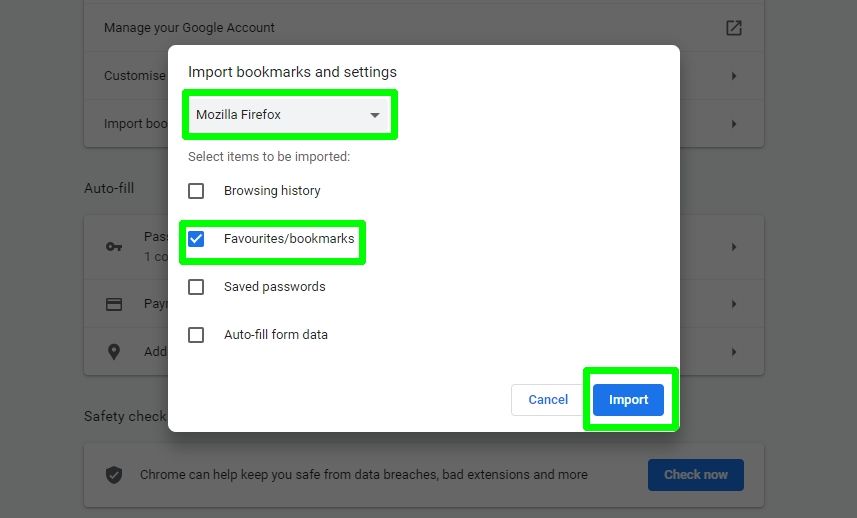
Task: Click the Safety check shield icon
Action: (x=114, y=475)
